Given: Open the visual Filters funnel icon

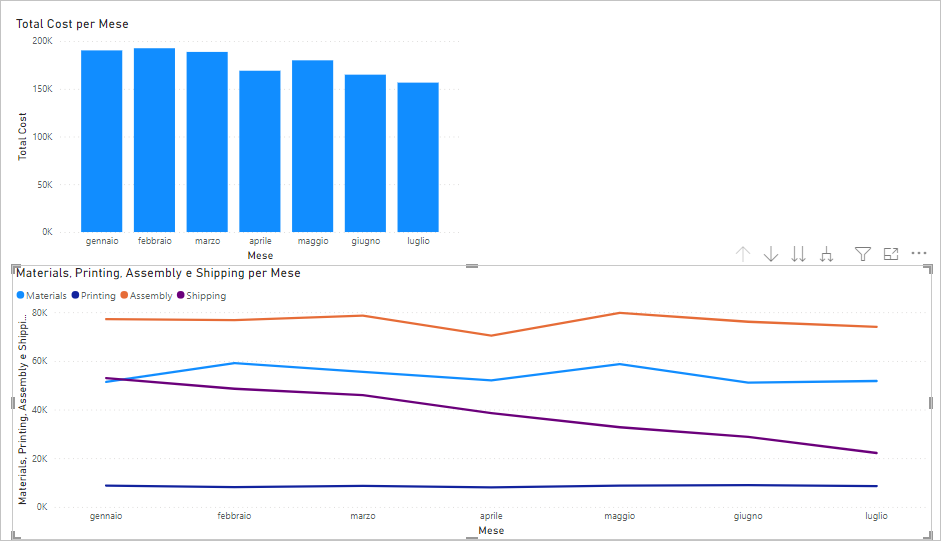Looking at the screenshot, I should pos(862,254).
